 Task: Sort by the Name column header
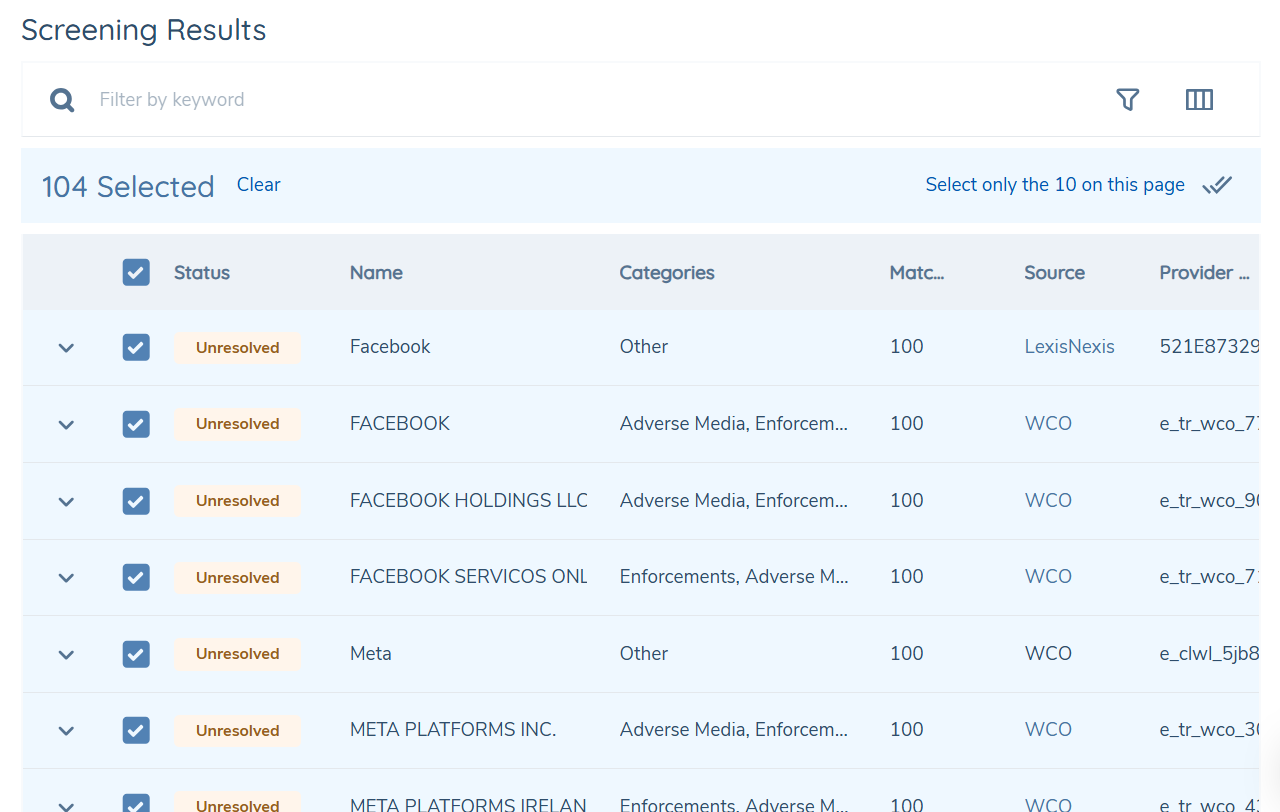376,273
